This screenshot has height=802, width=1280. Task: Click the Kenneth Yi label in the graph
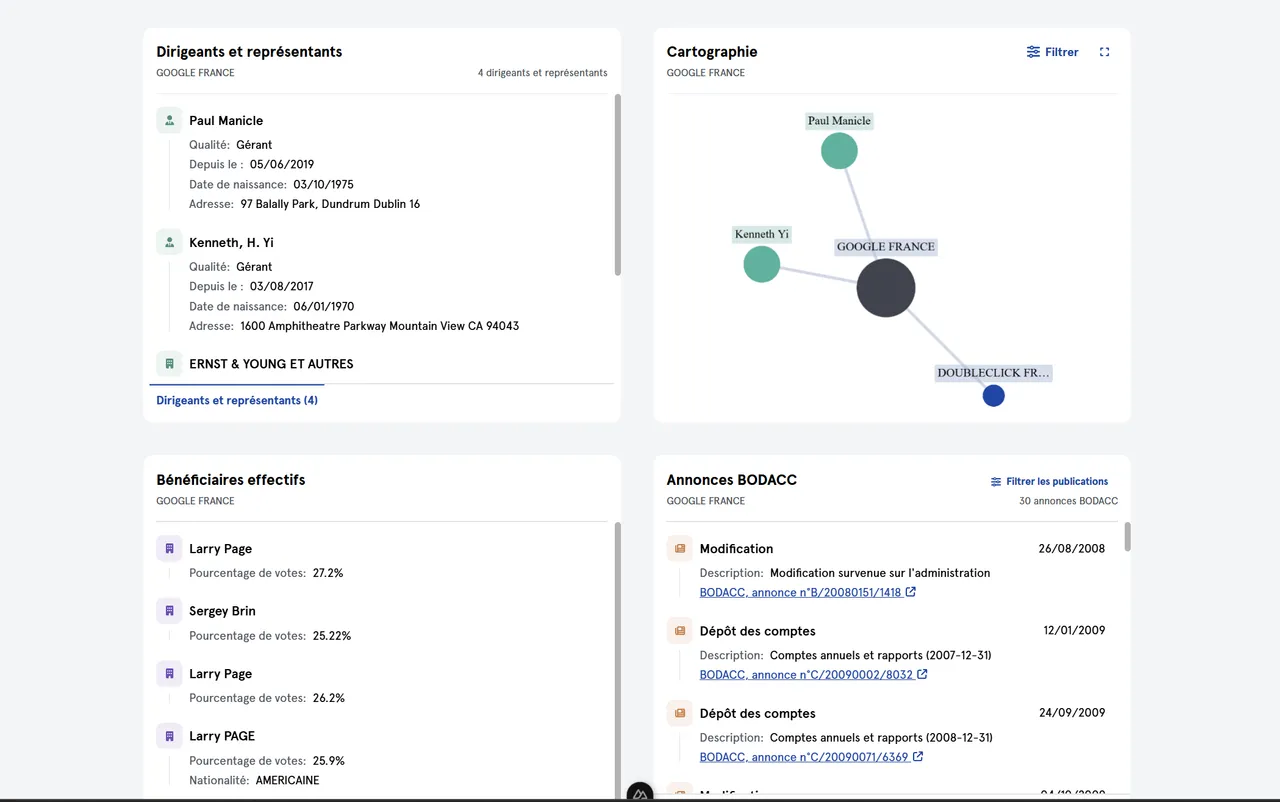762,234
